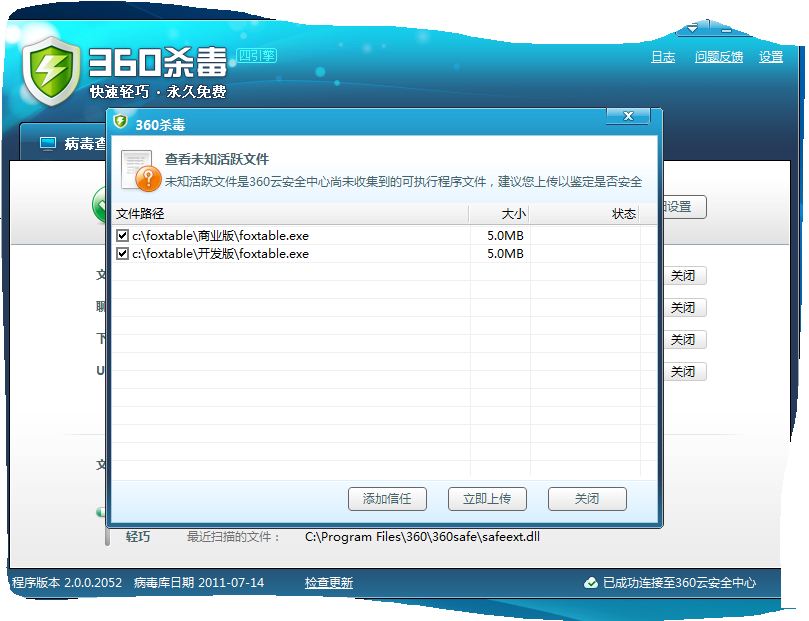Click the 查看未知活跃文件 dialog heading
This screenshot has height=621, width=809.
point(217,159)
